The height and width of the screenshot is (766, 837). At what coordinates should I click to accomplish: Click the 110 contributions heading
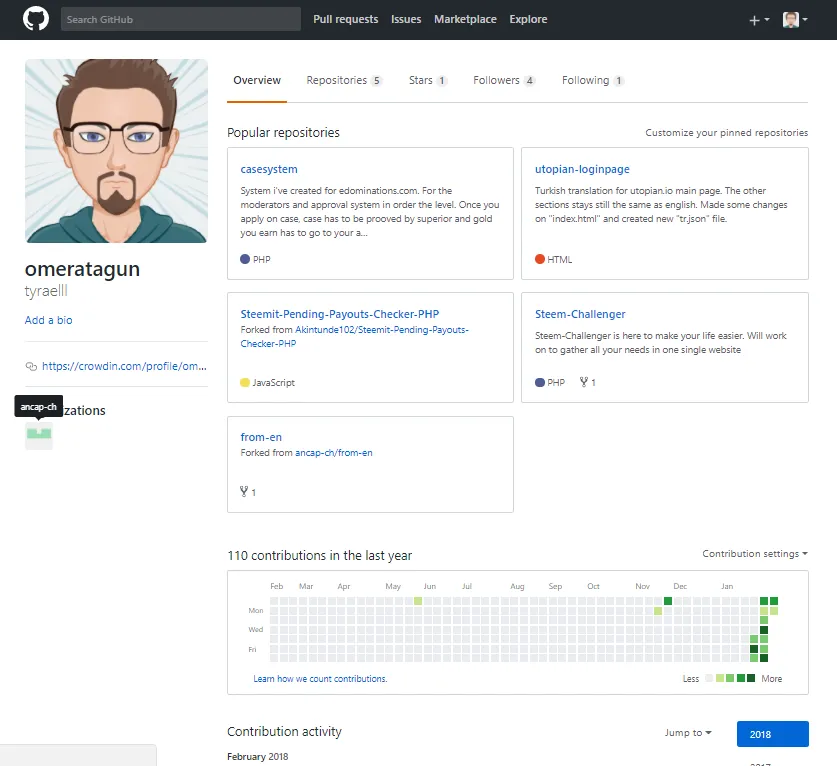pyautogui.click(x=320, y=556)
